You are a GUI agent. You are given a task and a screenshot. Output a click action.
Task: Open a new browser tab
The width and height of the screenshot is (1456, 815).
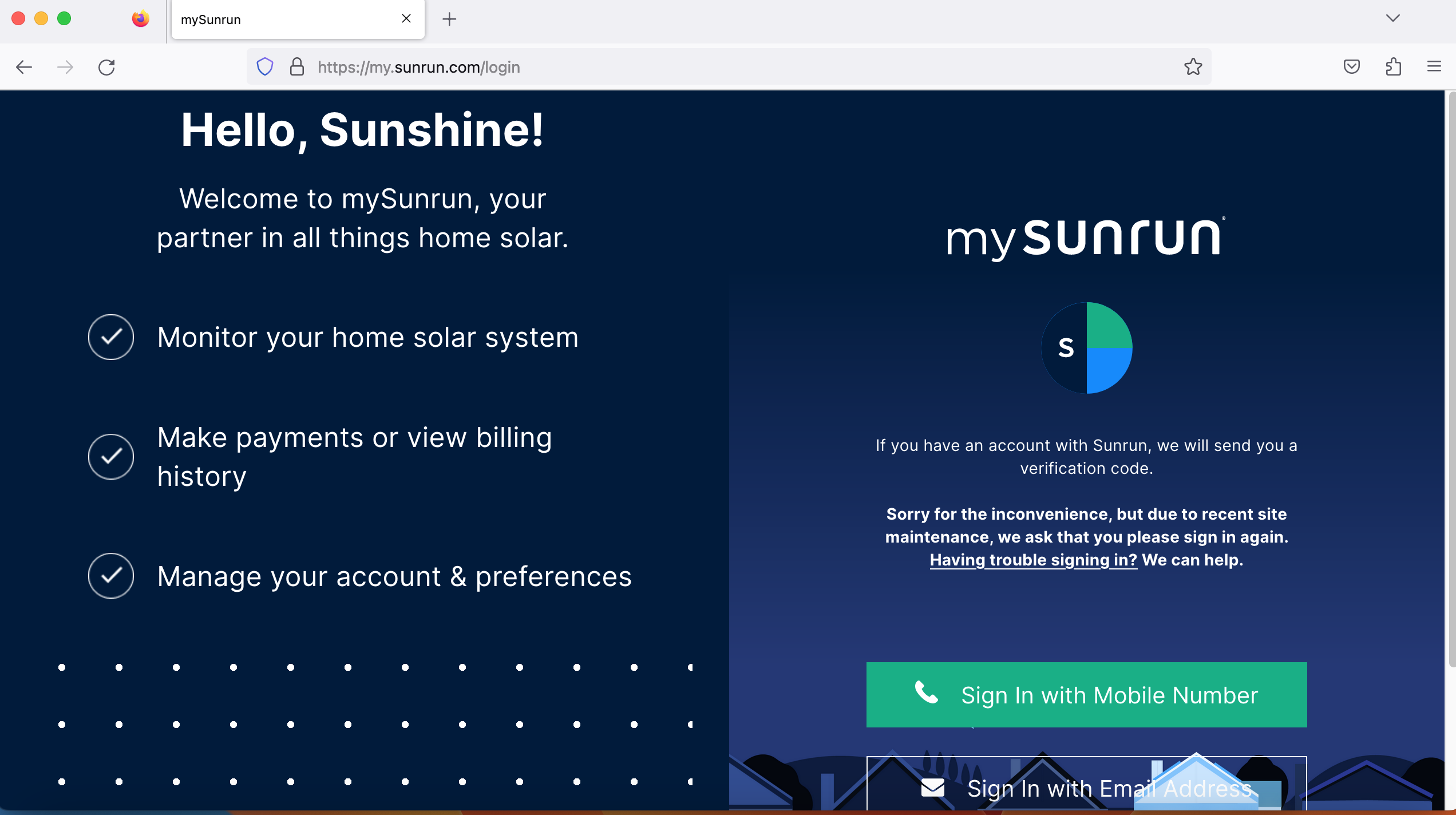(x=449, y=19)
